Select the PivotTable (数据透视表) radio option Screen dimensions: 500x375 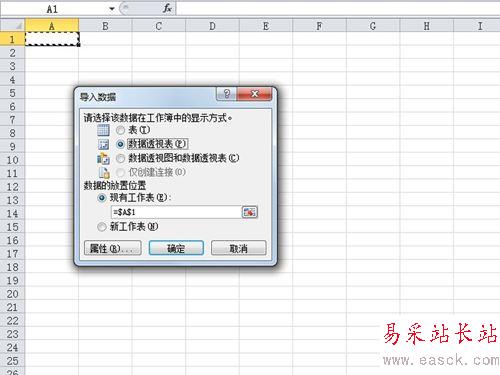click(x=121, y=144)
